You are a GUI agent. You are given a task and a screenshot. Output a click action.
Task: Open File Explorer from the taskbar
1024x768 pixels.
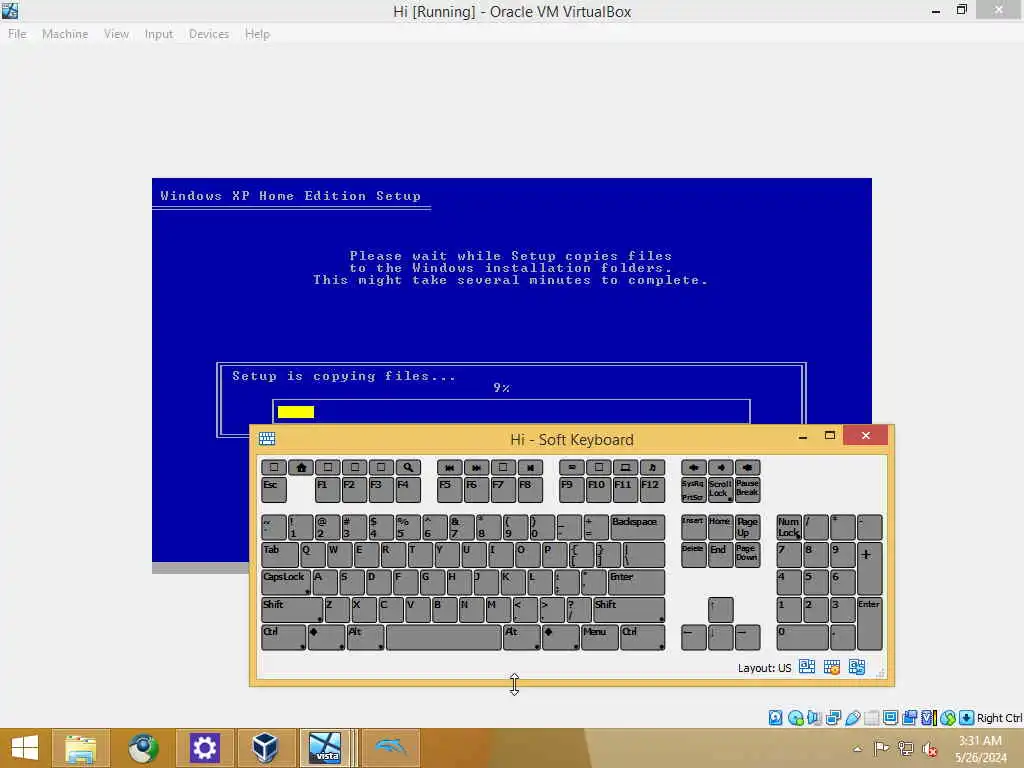(x=81, y=748)
